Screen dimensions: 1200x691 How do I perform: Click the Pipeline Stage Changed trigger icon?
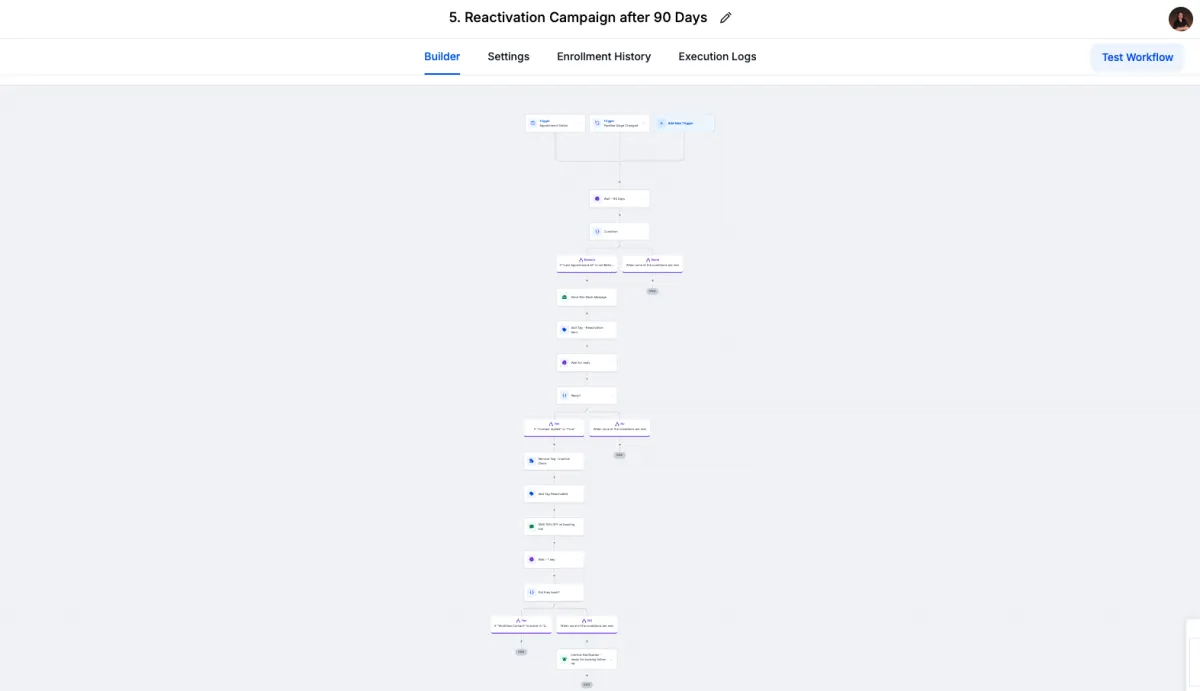pos(597,123)
